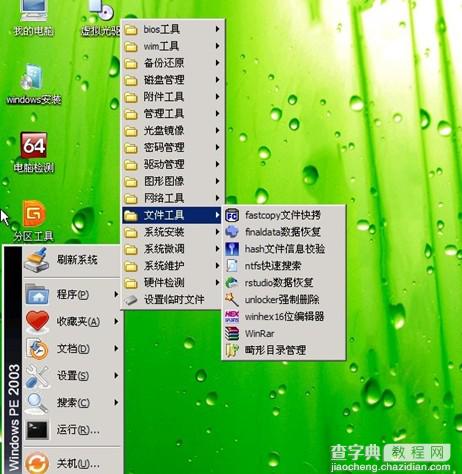Launch 畸形目录管理 from submenu
The width and height of the screenshot is (462, 474).
point(284,350)
